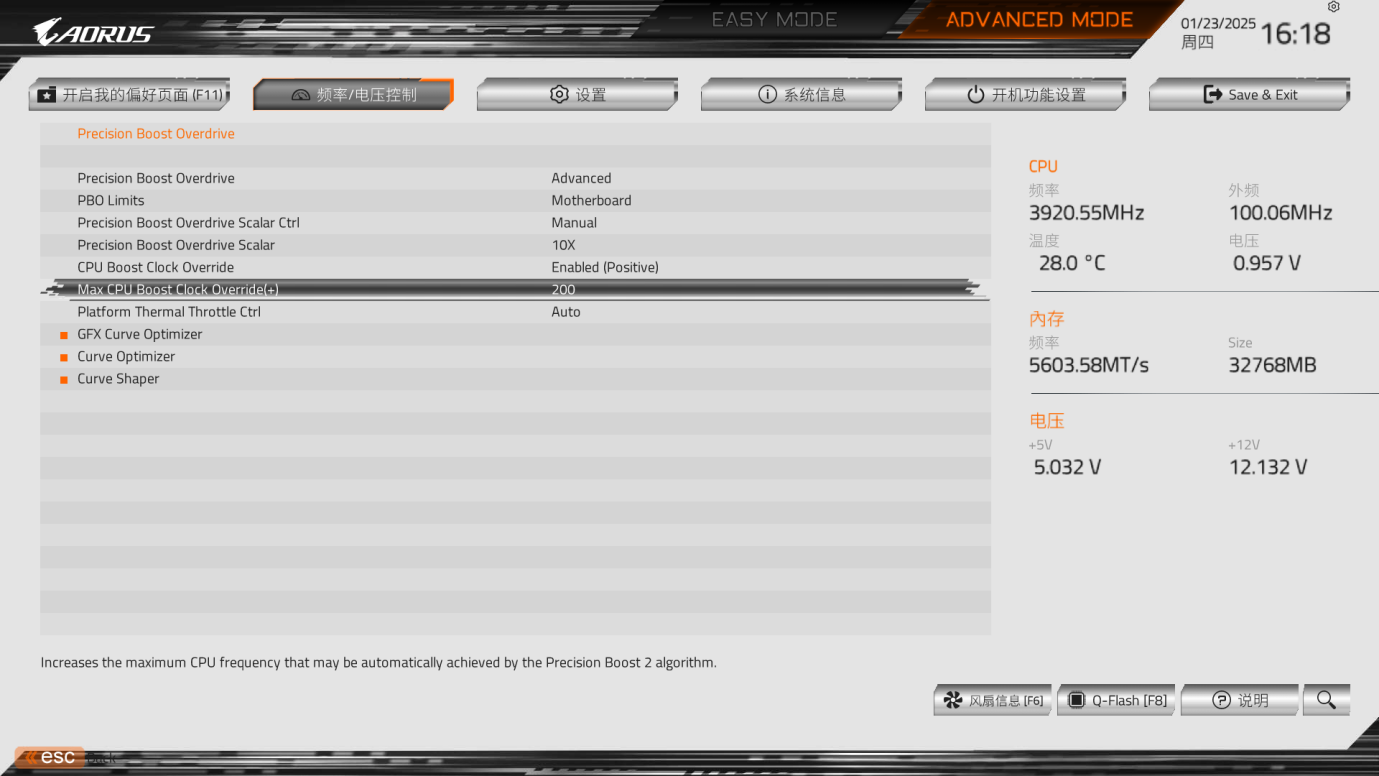Click the esc back button
The image size is (1379, 776).
point(49,757)
